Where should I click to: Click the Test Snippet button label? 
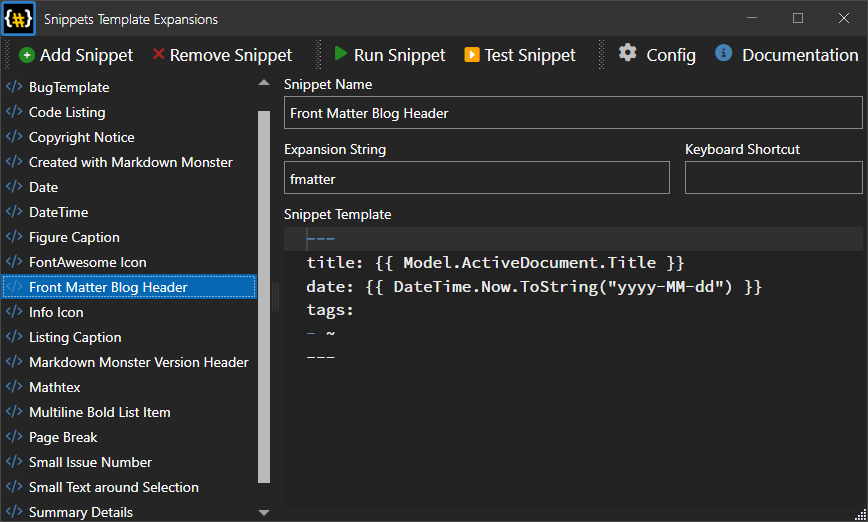click(530, 55)
